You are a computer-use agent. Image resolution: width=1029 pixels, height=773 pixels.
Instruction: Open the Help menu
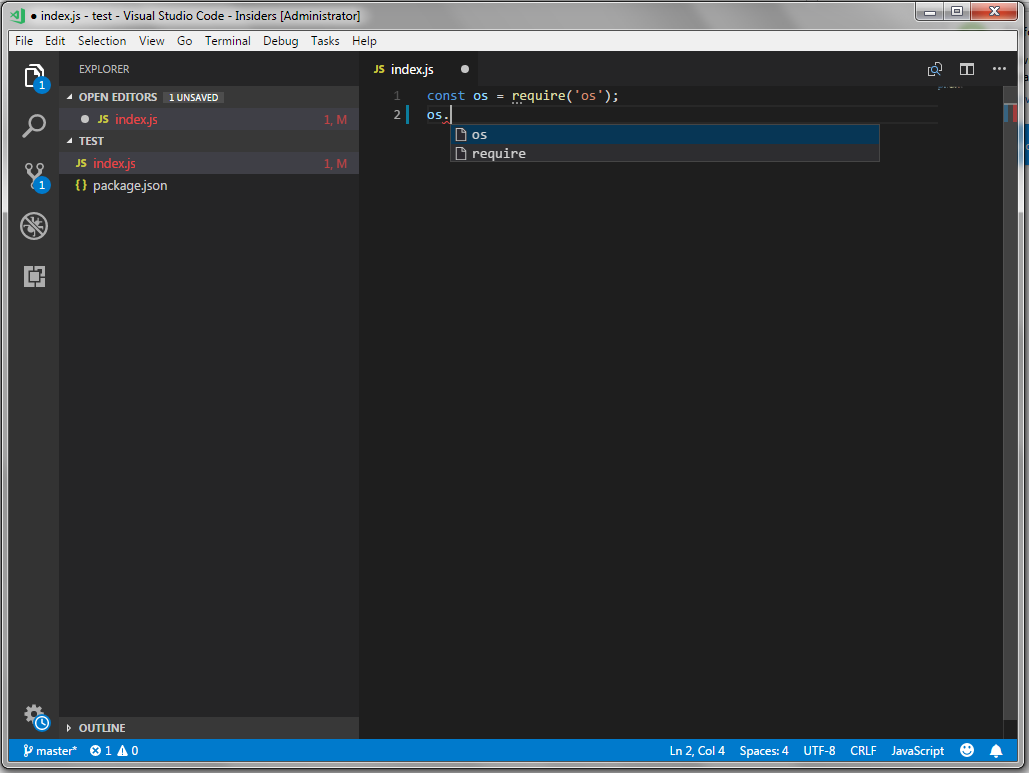click(364, 41)
